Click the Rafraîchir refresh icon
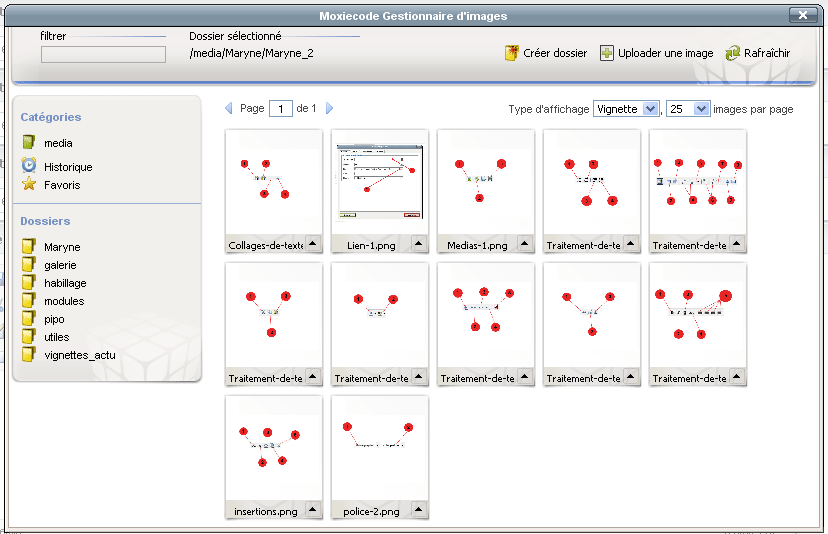Screen dimensions: 828x534 [732, 53]
